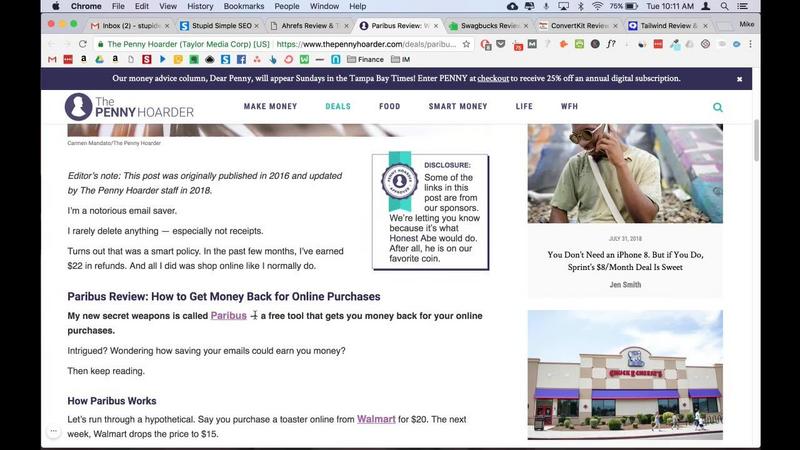Switch to the ConvertKit Review tab
This screenshot has height=450, width=800.
click(x=579, y=26)
